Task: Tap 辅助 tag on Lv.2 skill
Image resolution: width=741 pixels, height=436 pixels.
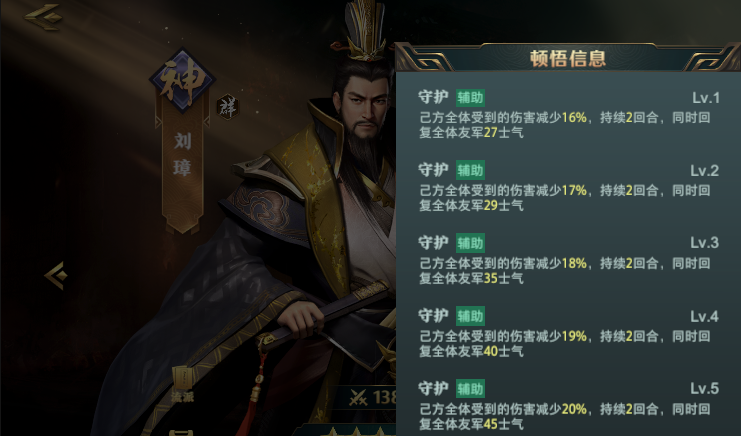Action: 470,171
